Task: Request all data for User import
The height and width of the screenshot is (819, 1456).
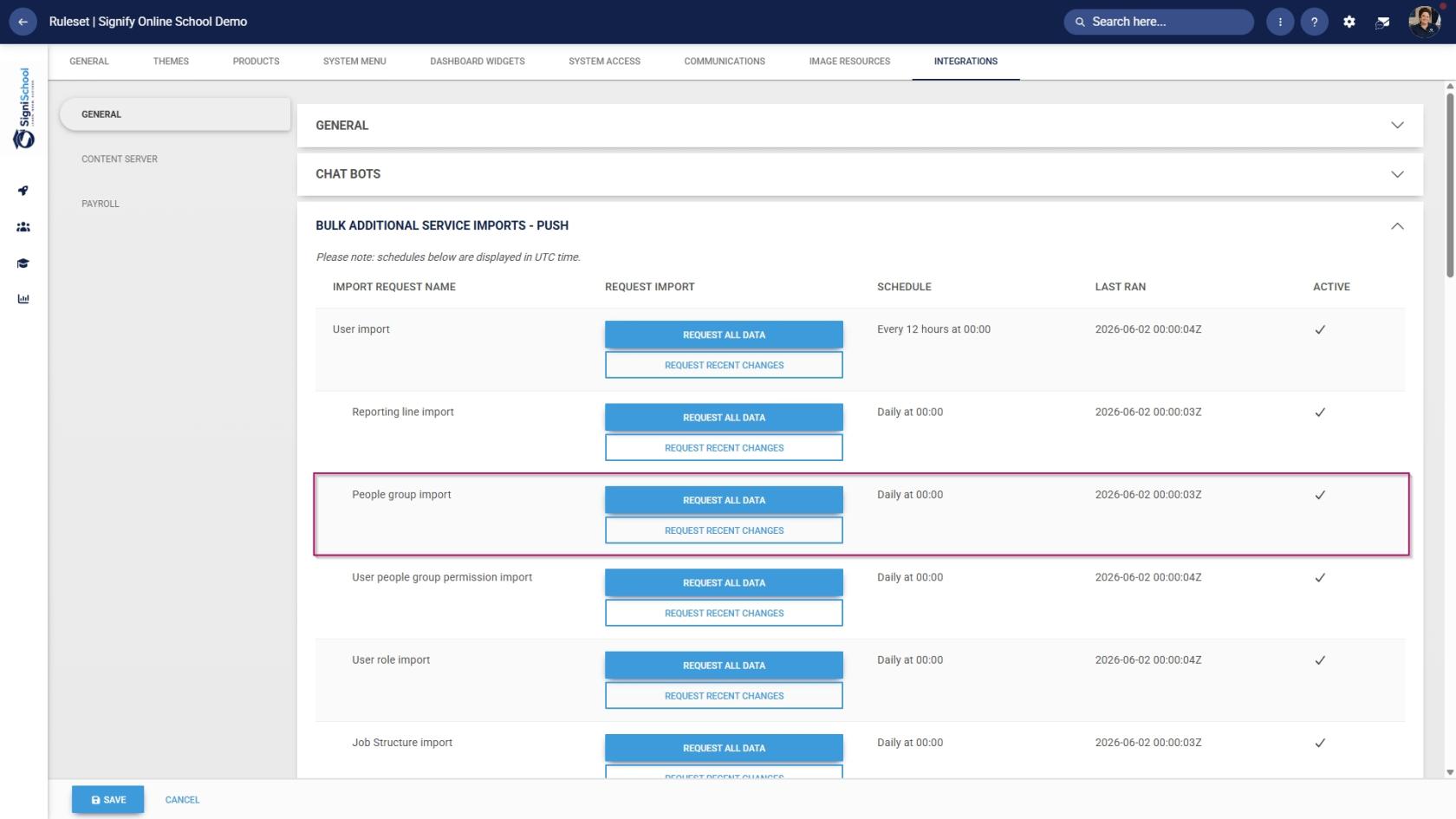Action: pos(724,335)
